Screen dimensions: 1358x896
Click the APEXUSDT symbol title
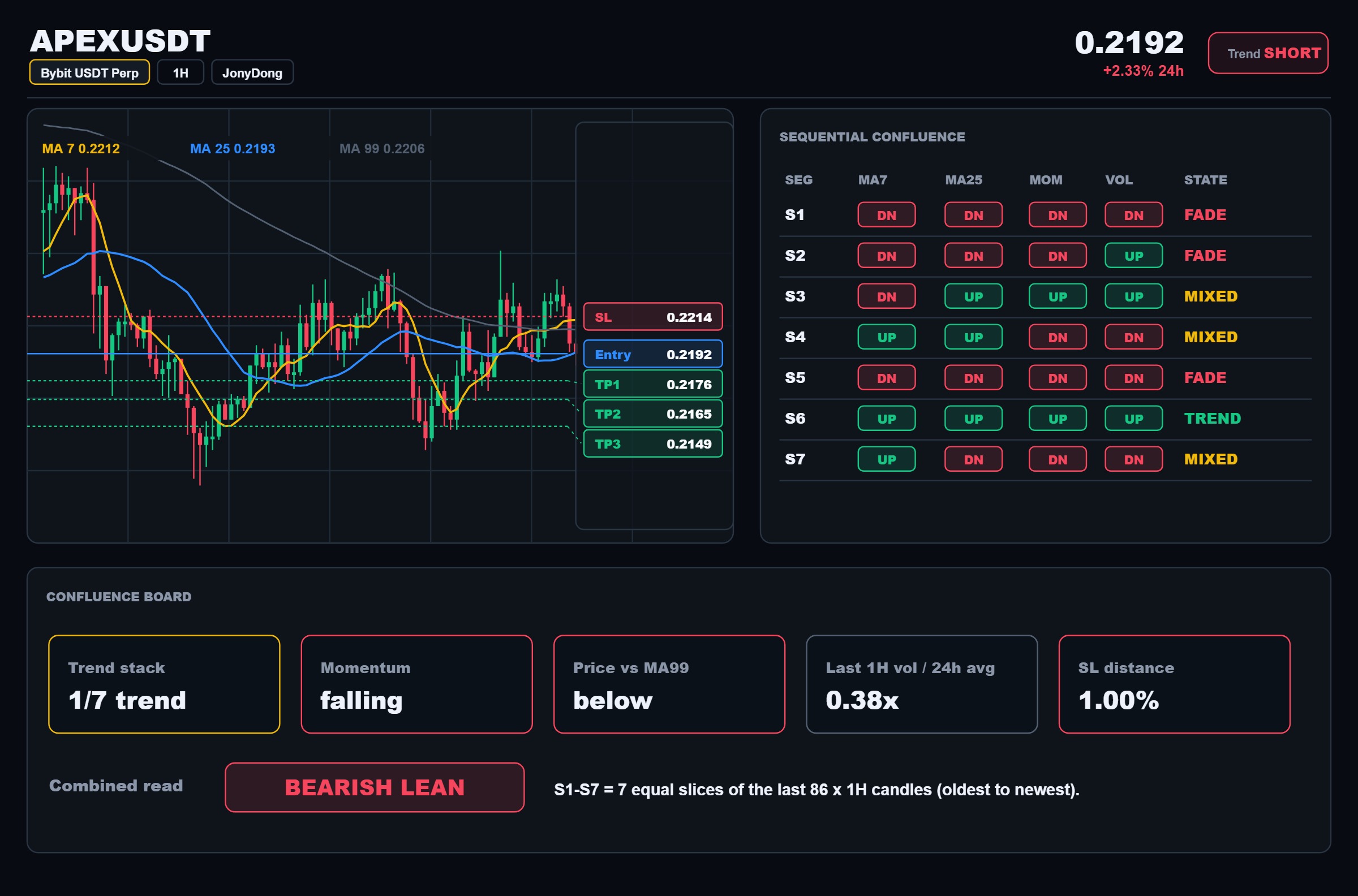(120, 41)
